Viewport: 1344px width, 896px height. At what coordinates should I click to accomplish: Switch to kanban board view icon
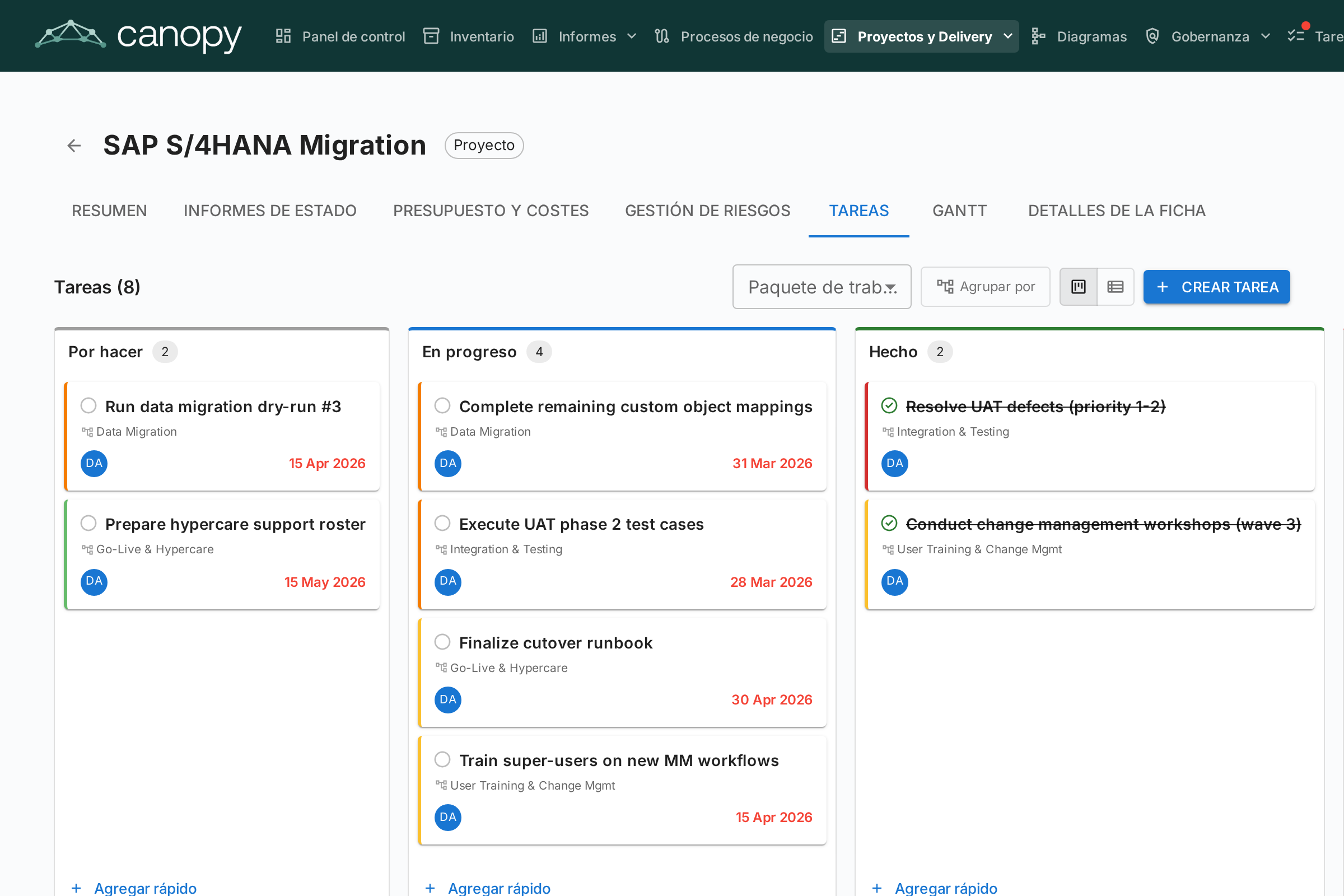(x=1079, y=286)
